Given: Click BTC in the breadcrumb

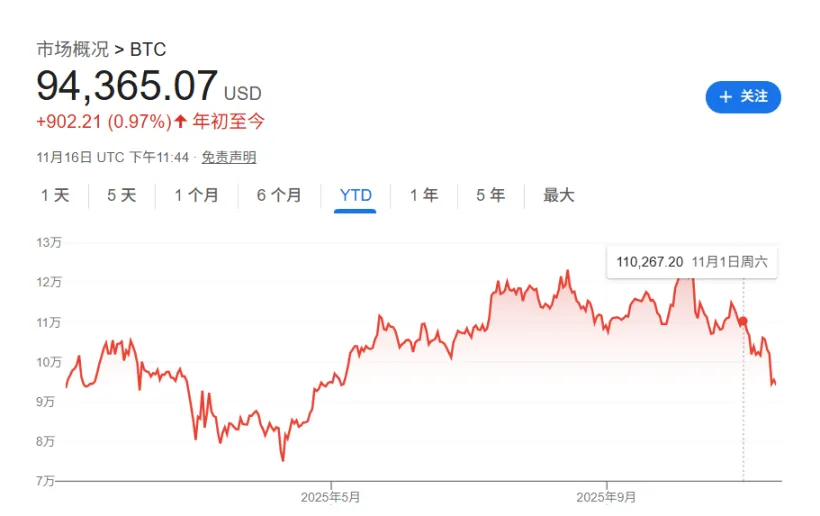Looking at the screenshot, I should 148,49.
